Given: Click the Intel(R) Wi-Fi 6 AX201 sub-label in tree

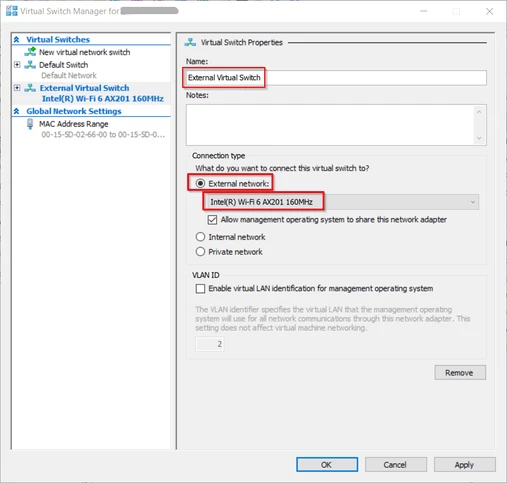Looking at the screenshot, I should click(103, 99).
